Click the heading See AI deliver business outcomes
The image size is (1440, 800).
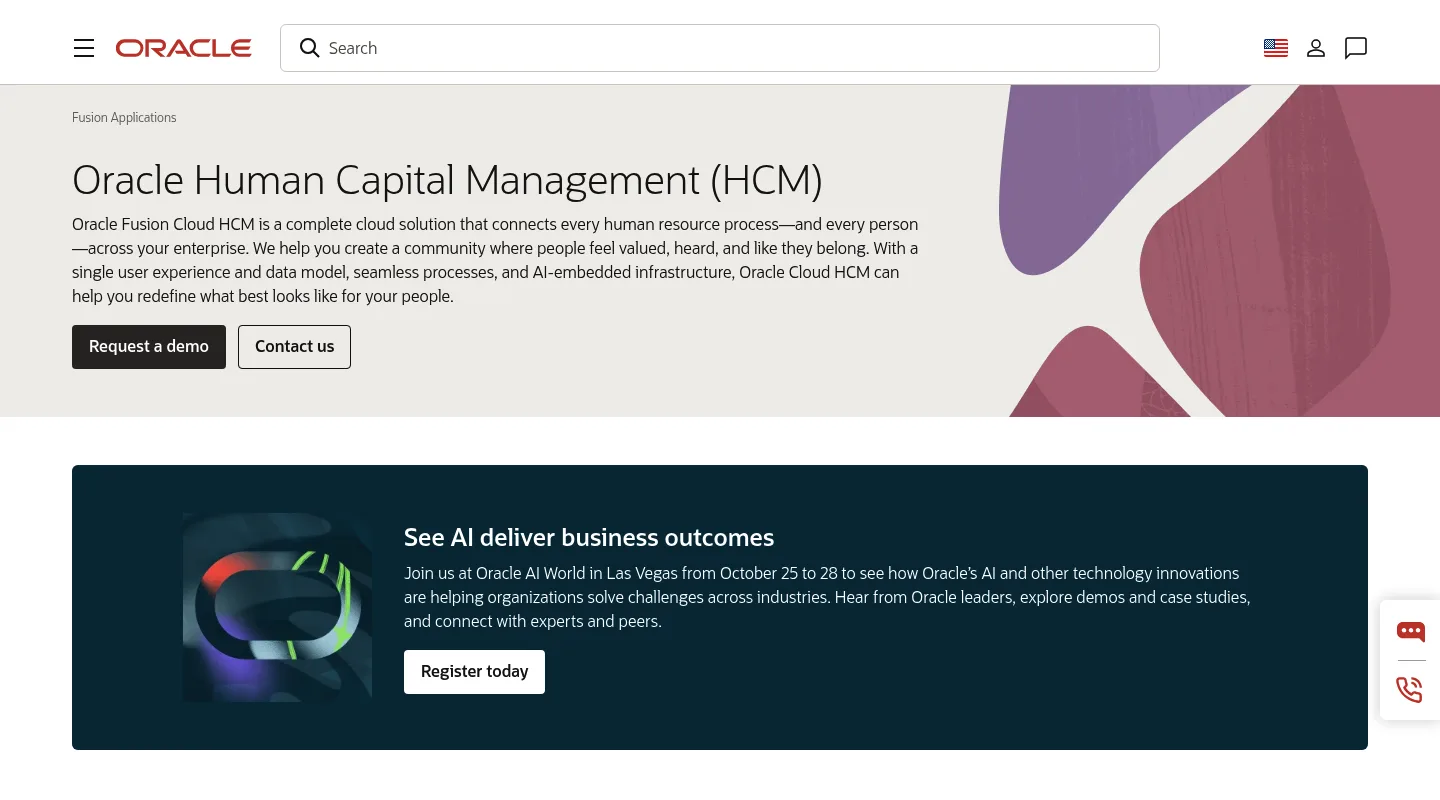(x=589, y=537)
